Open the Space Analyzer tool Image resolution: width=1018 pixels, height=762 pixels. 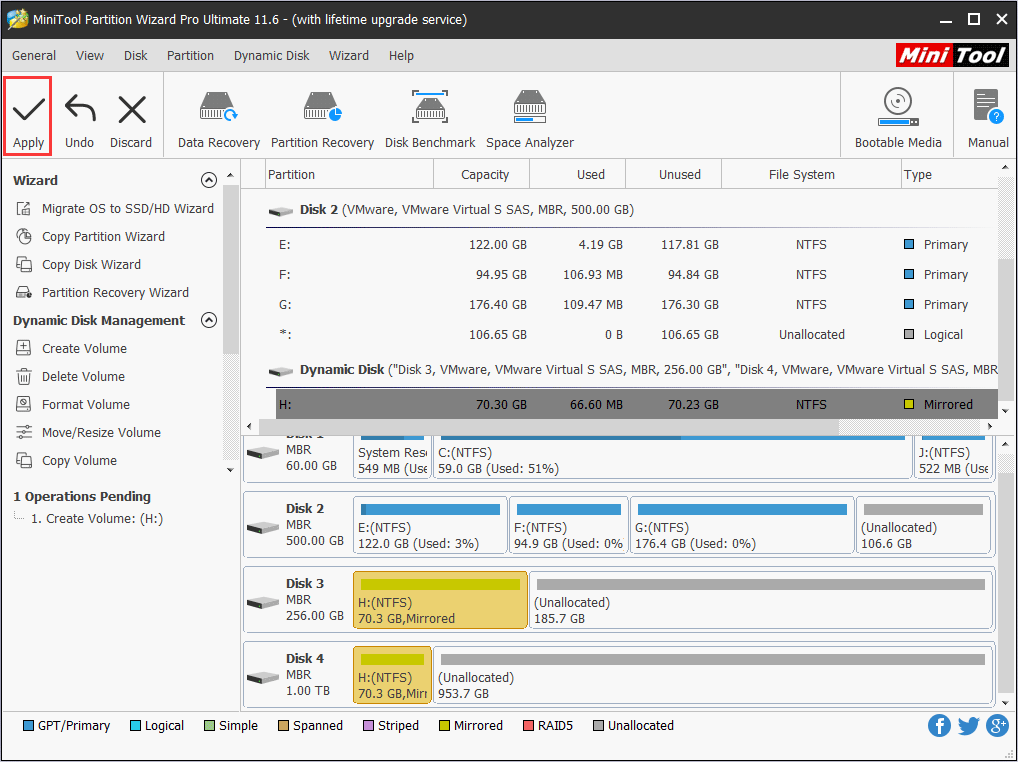pos(529,115)
